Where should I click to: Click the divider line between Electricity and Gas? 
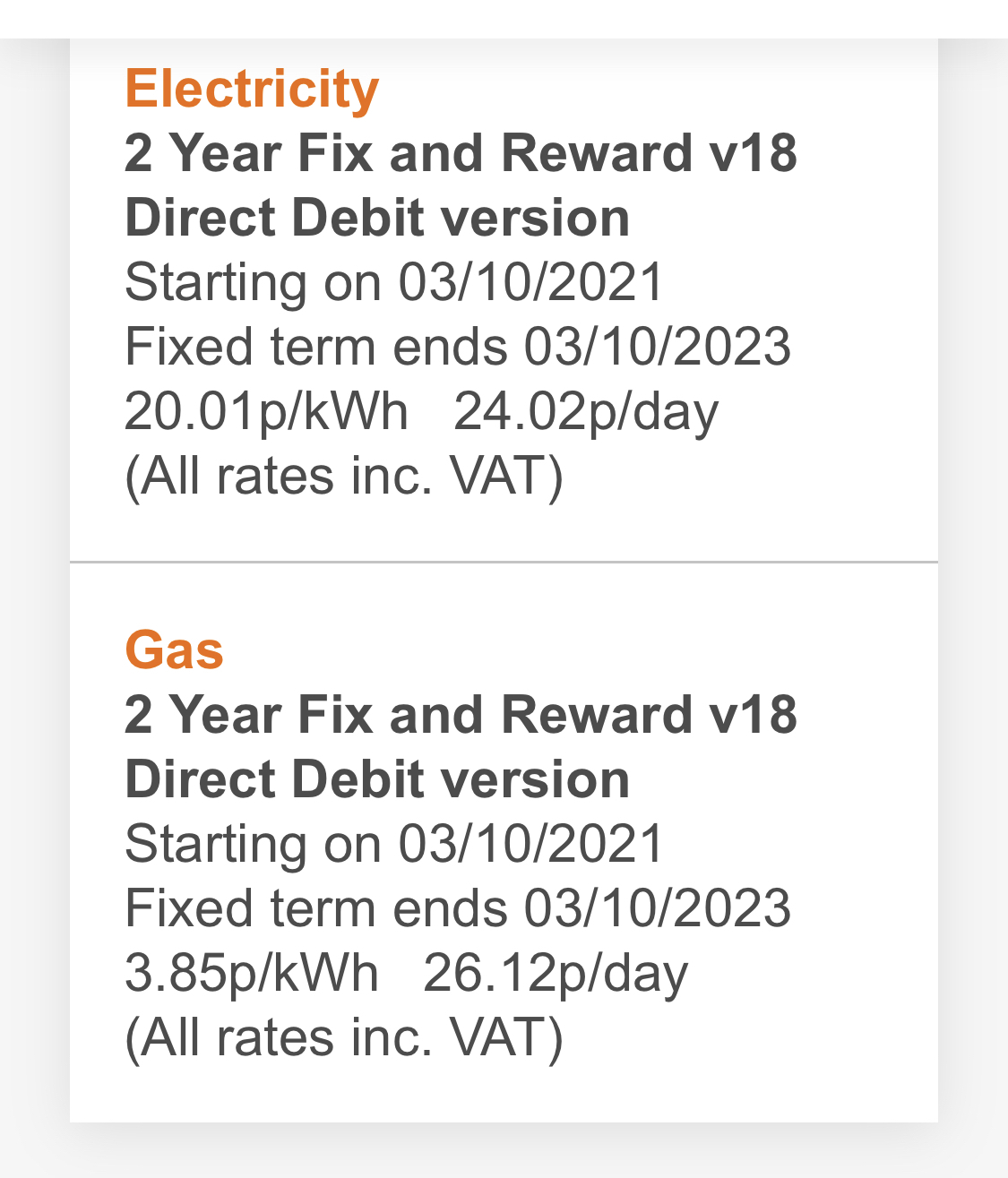tap(504, 563)
